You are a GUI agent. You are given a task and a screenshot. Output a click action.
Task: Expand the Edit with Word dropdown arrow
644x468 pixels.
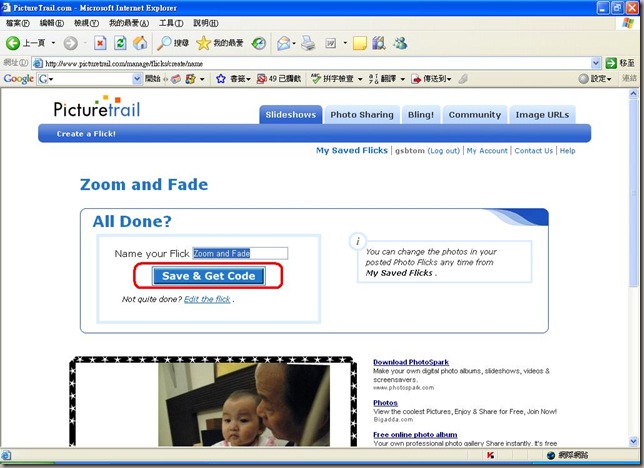[x=345, y=43]
